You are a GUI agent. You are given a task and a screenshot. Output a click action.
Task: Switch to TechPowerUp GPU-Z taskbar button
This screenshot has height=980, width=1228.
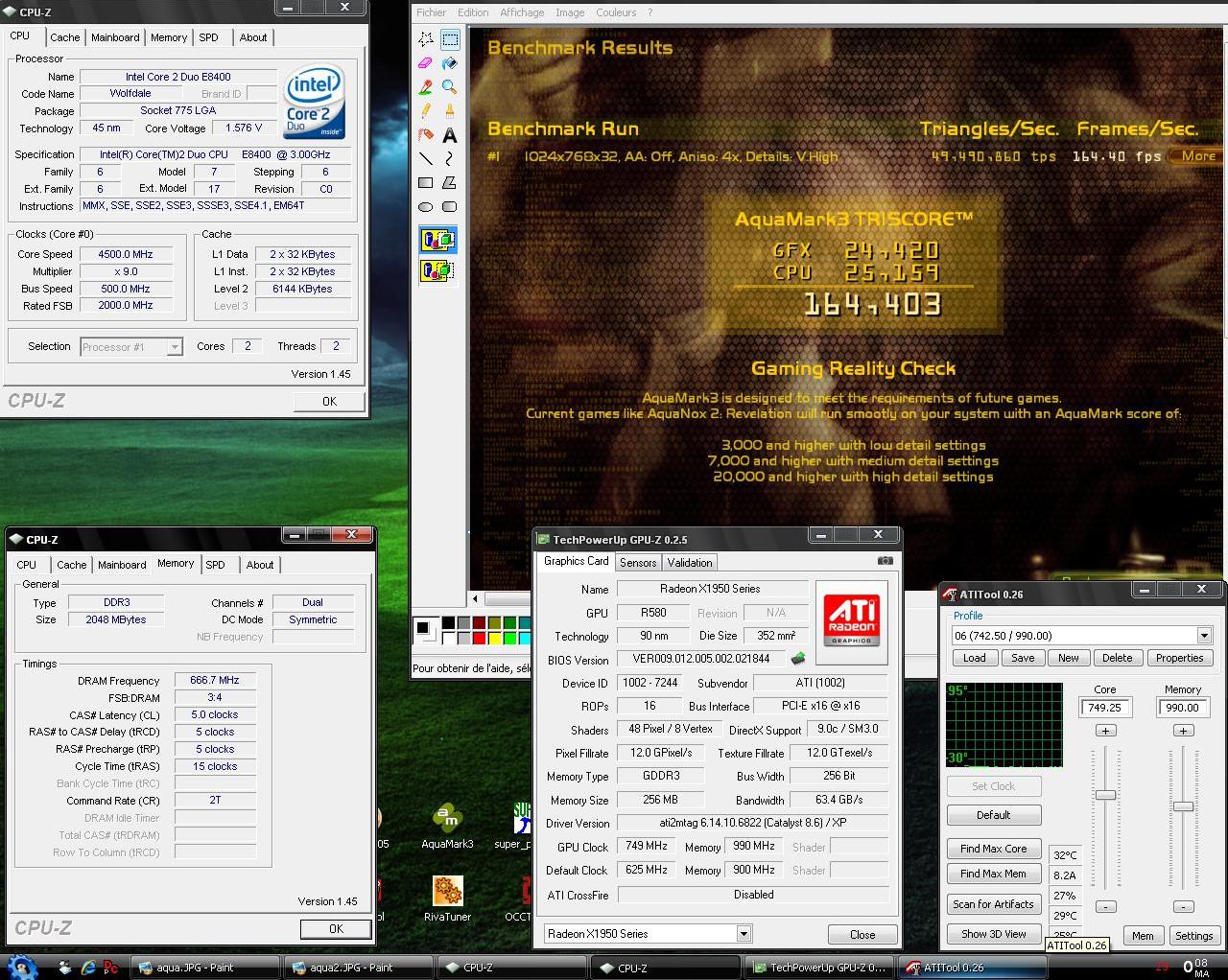coord(821,968)
